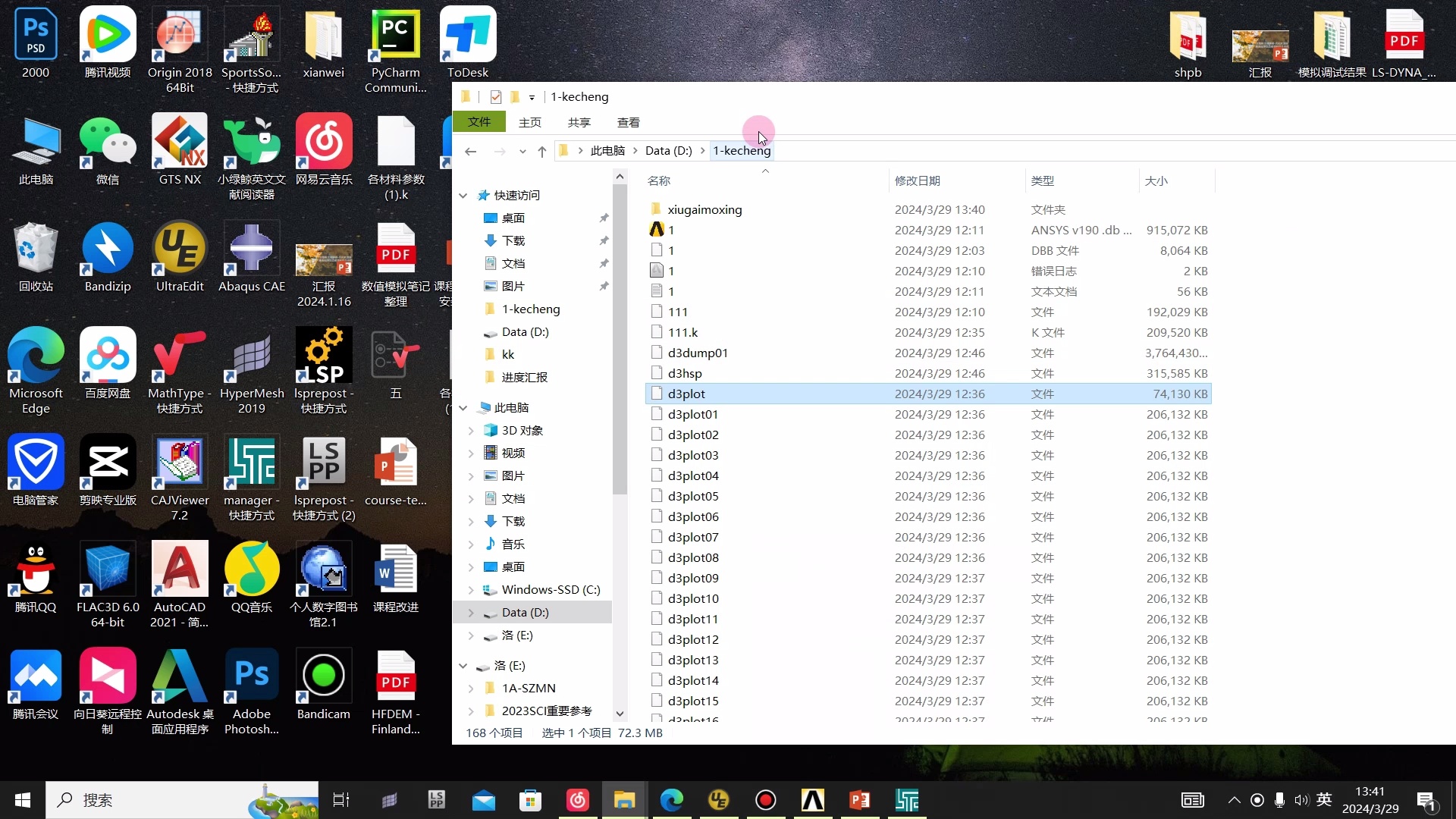Viewport: 1456px width, 819px height.
Task: Expand the 3D 对象 node in navigation pane
Action: [x=472, y=430]
